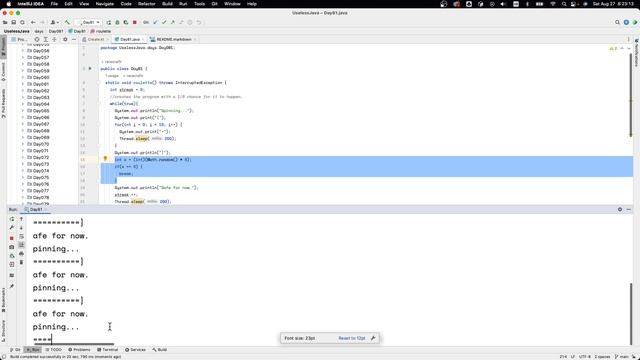This screenshot has width=640, height=360.
Task: Switch to the README.markdown editor tab
Action: tap(174, 39)
